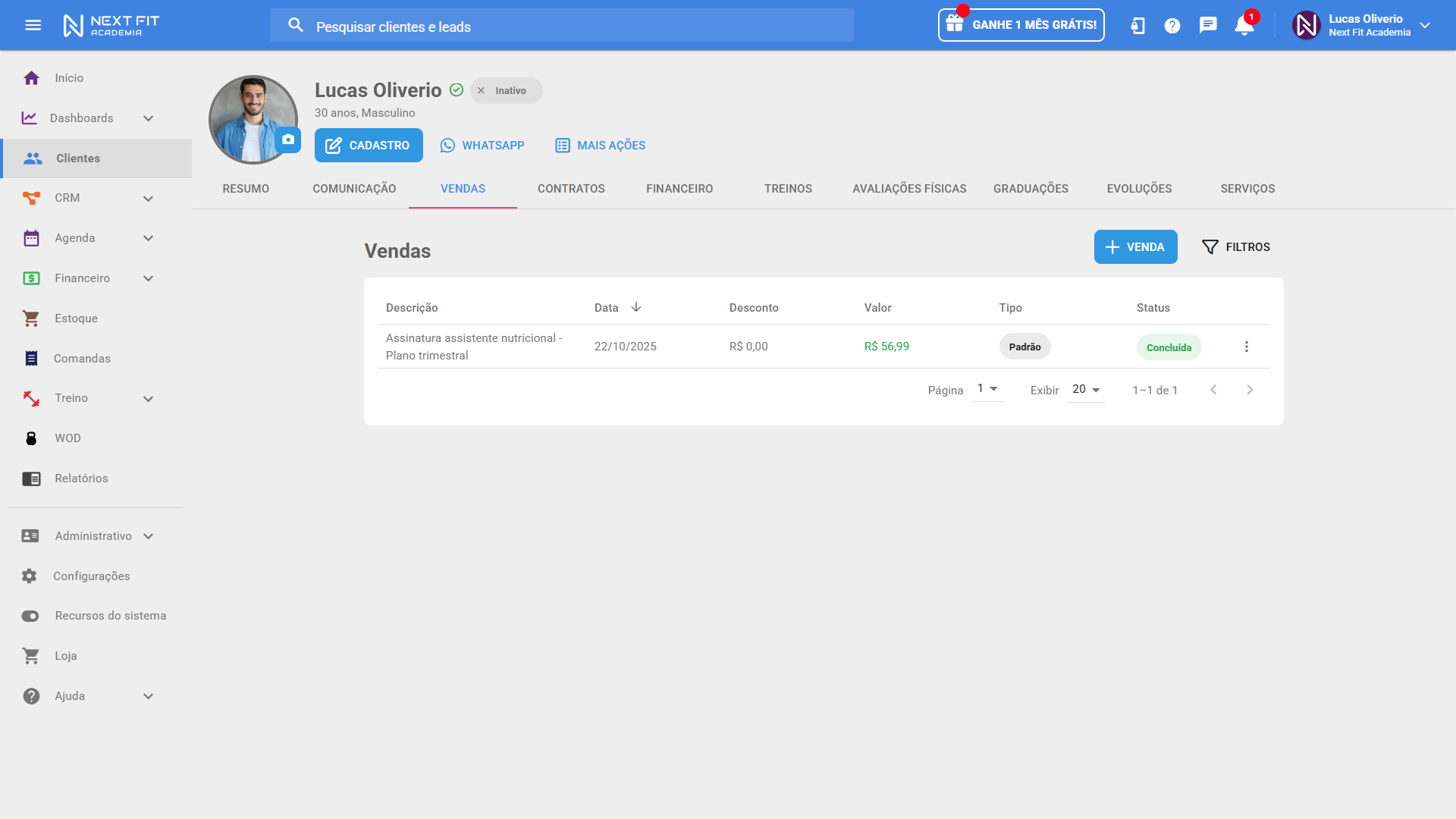Click the help question mark icon in header
Screen dimensions: 1456x819
[1172, 26]
